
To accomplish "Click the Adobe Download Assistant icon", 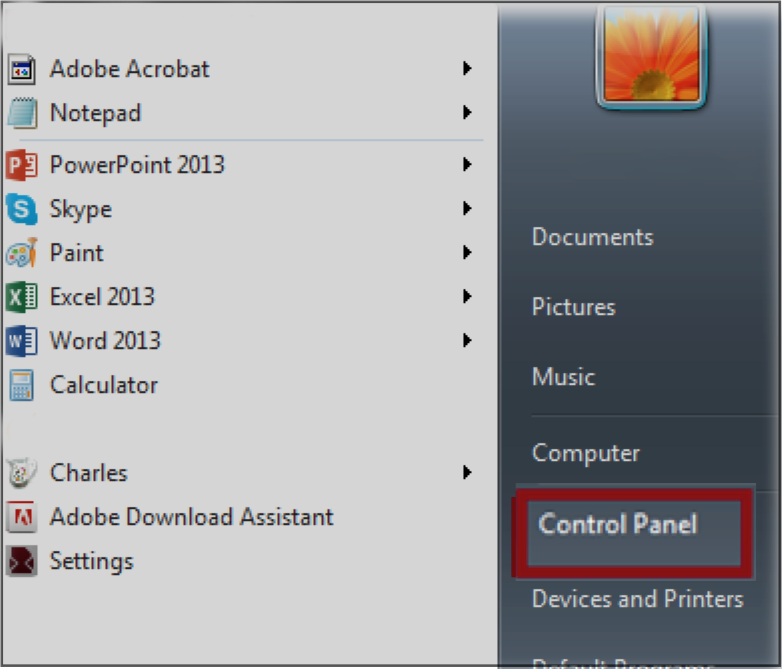I will click(21, 517).
